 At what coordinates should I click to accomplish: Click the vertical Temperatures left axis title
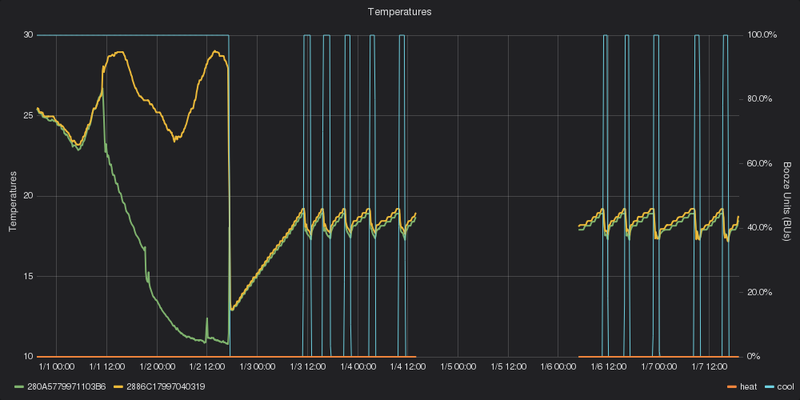pos(12,201)
